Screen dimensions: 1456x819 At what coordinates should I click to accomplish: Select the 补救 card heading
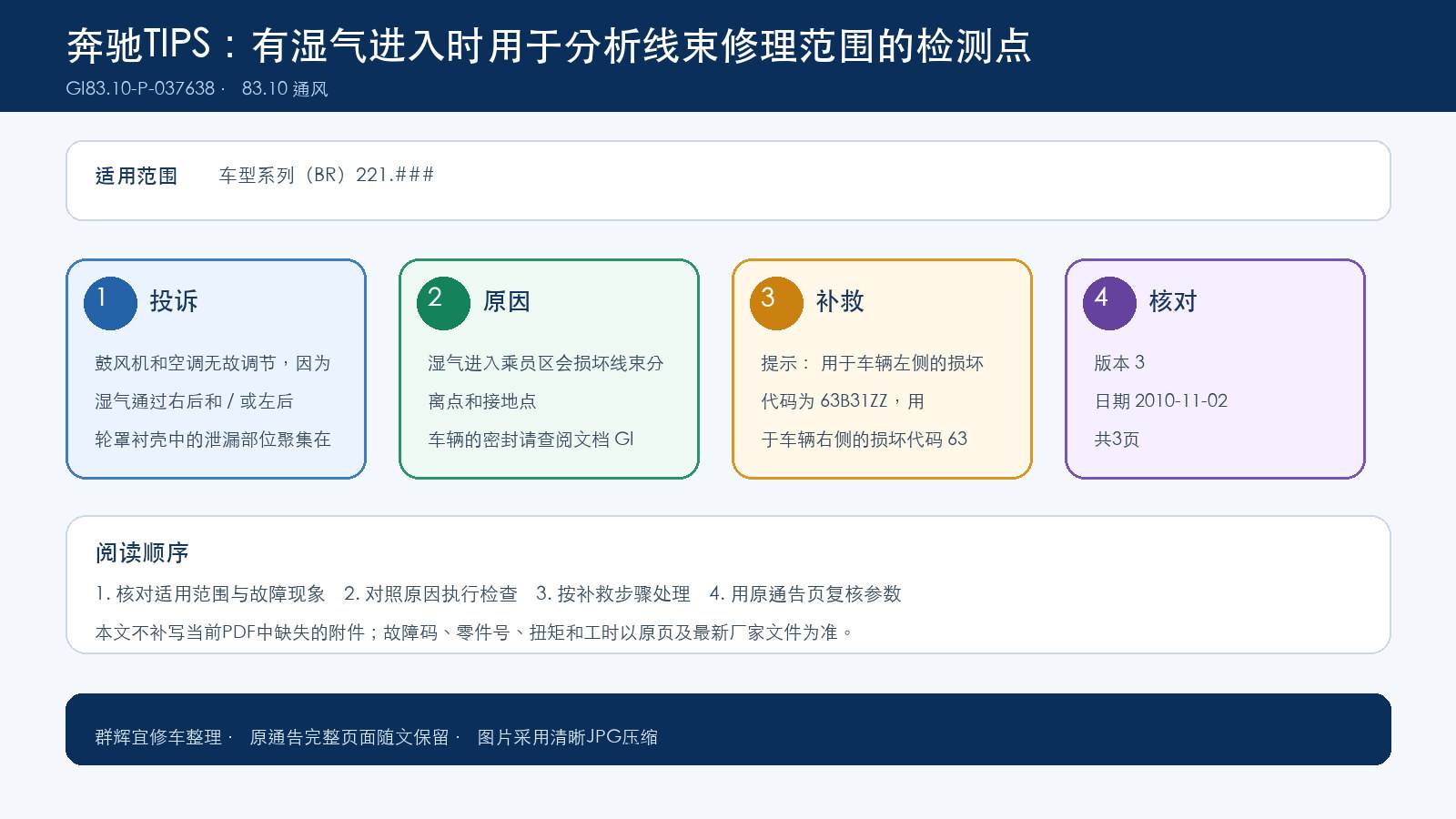pos(840,301)
